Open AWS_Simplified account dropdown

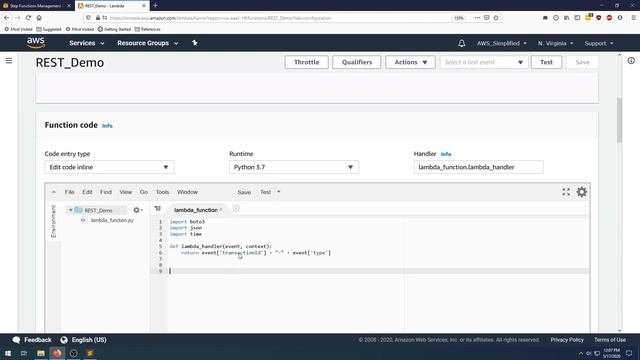click(x=502, y=43)
